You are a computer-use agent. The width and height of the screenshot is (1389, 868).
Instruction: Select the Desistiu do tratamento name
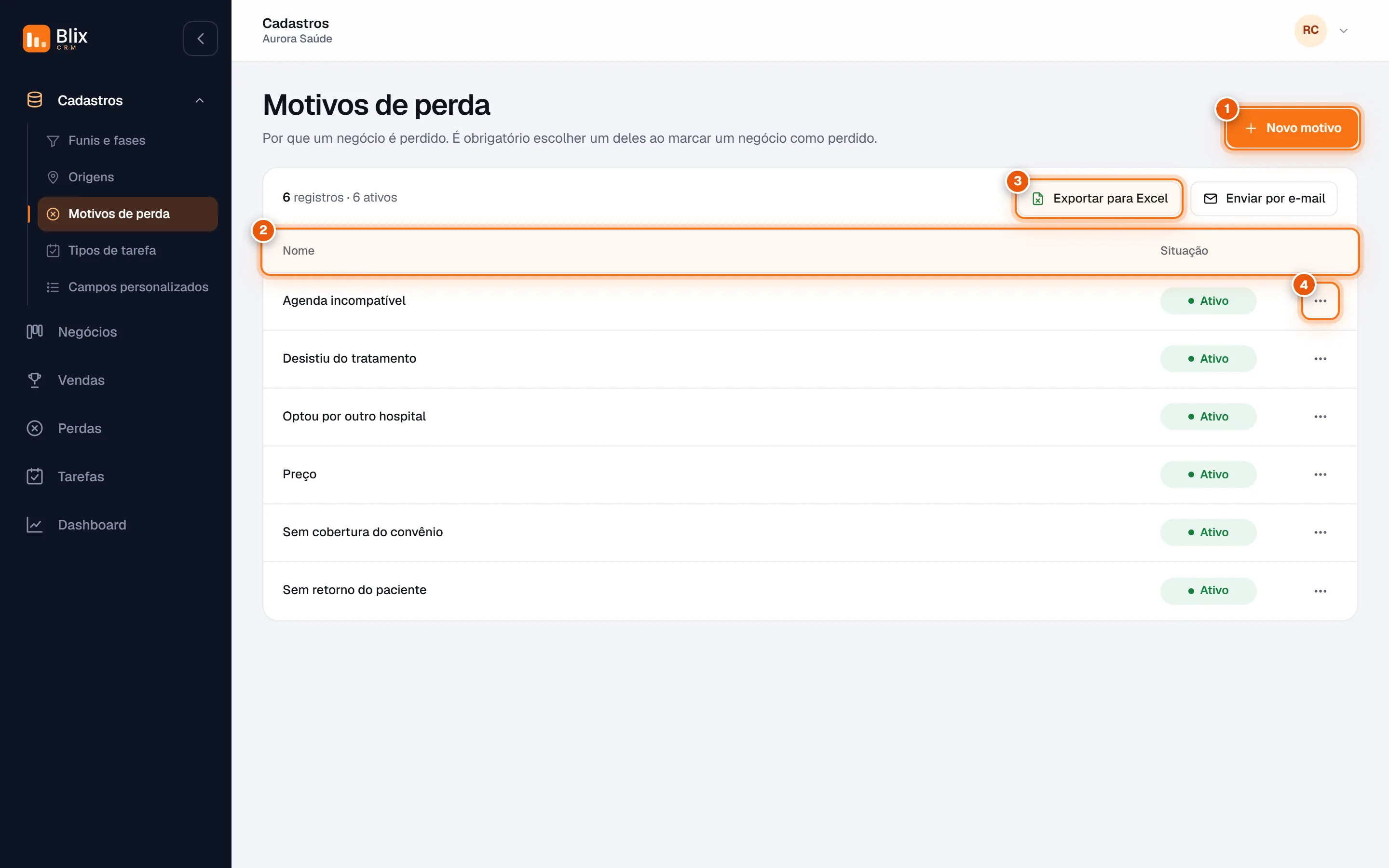(x=349, y=359)
